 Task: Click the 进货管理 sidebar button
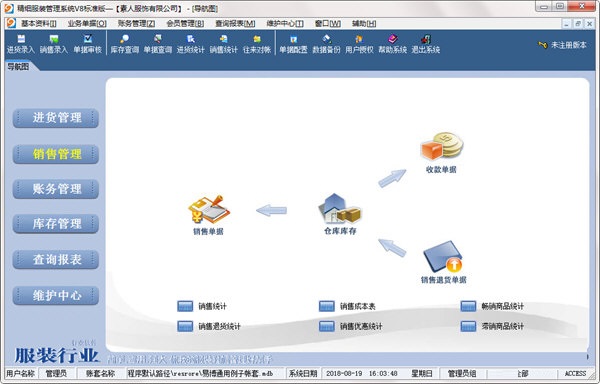pos(56,118)
